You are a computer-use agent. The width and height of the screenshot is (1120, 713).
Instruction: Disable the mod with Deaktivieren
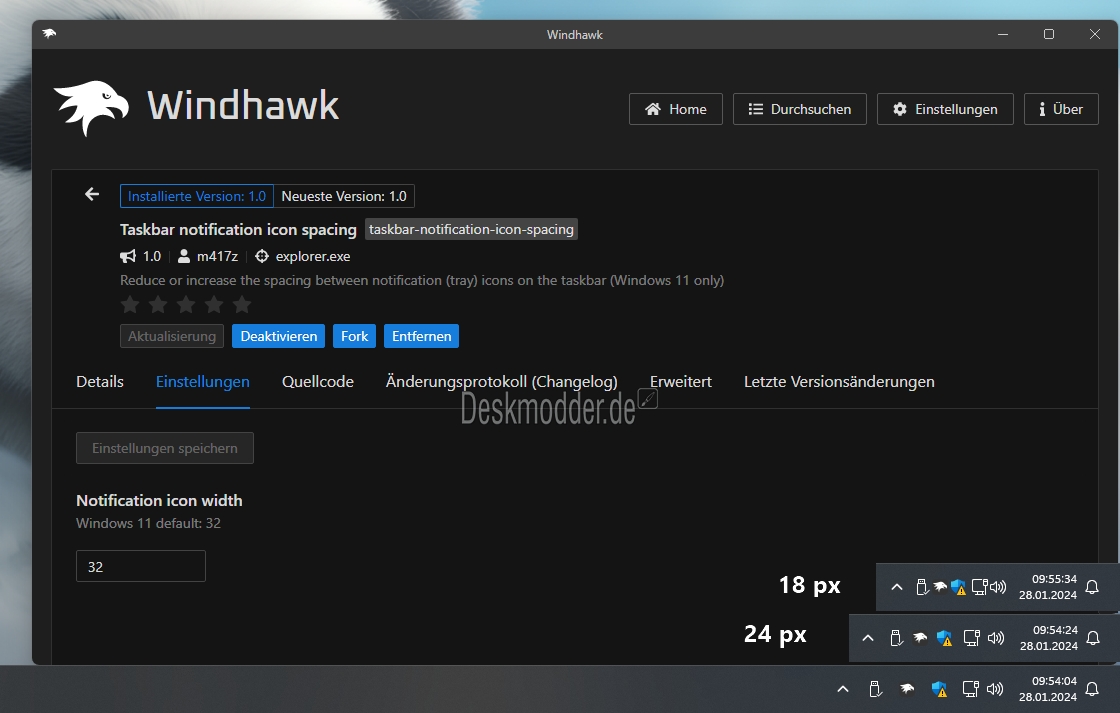(x=279, y=336)
